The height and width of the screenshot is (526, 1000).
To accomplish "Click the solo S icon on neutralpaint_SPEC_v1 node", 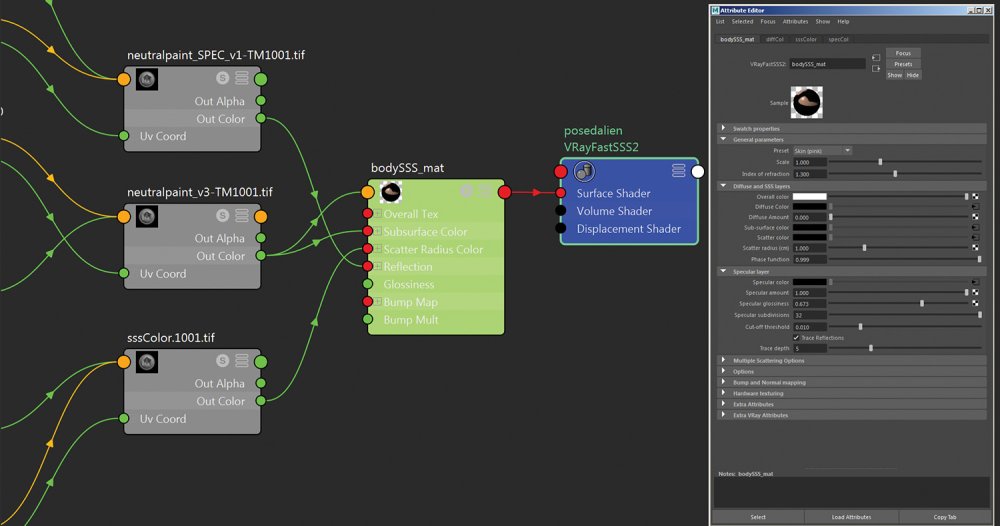I will 222,78.
